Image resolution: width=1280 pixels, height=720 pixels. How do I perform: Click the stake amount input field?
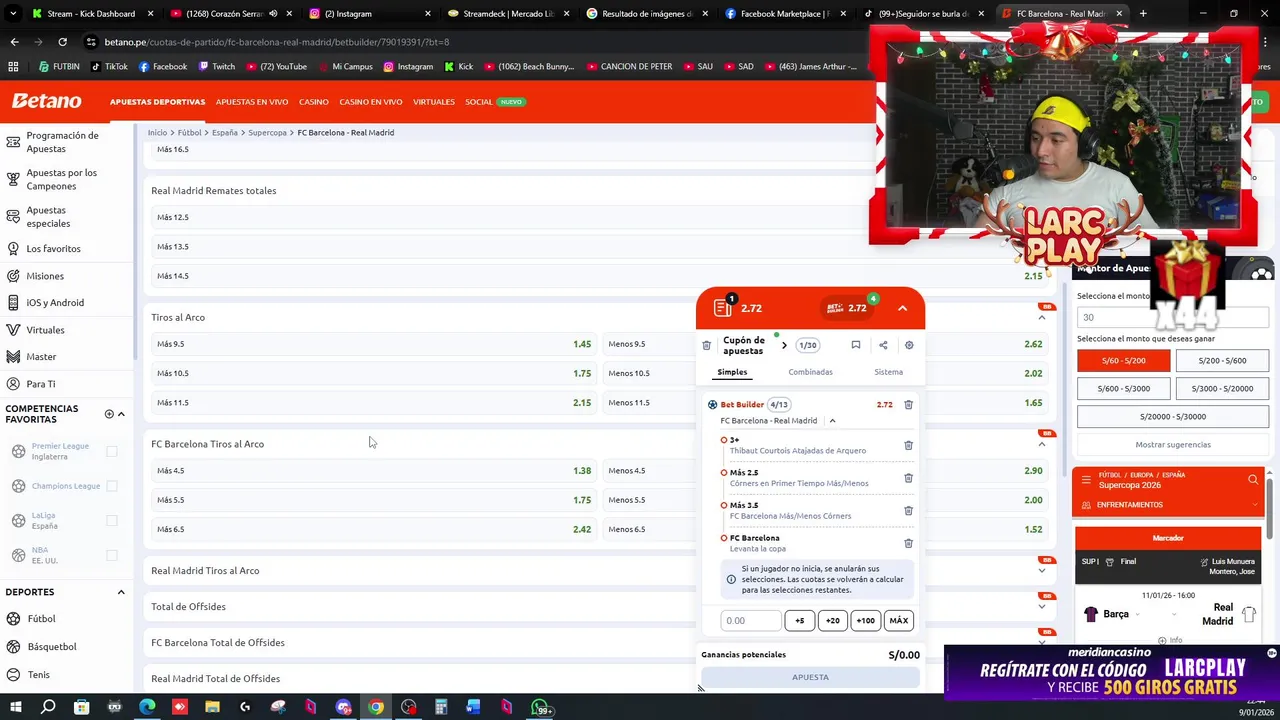pos(750,621)
